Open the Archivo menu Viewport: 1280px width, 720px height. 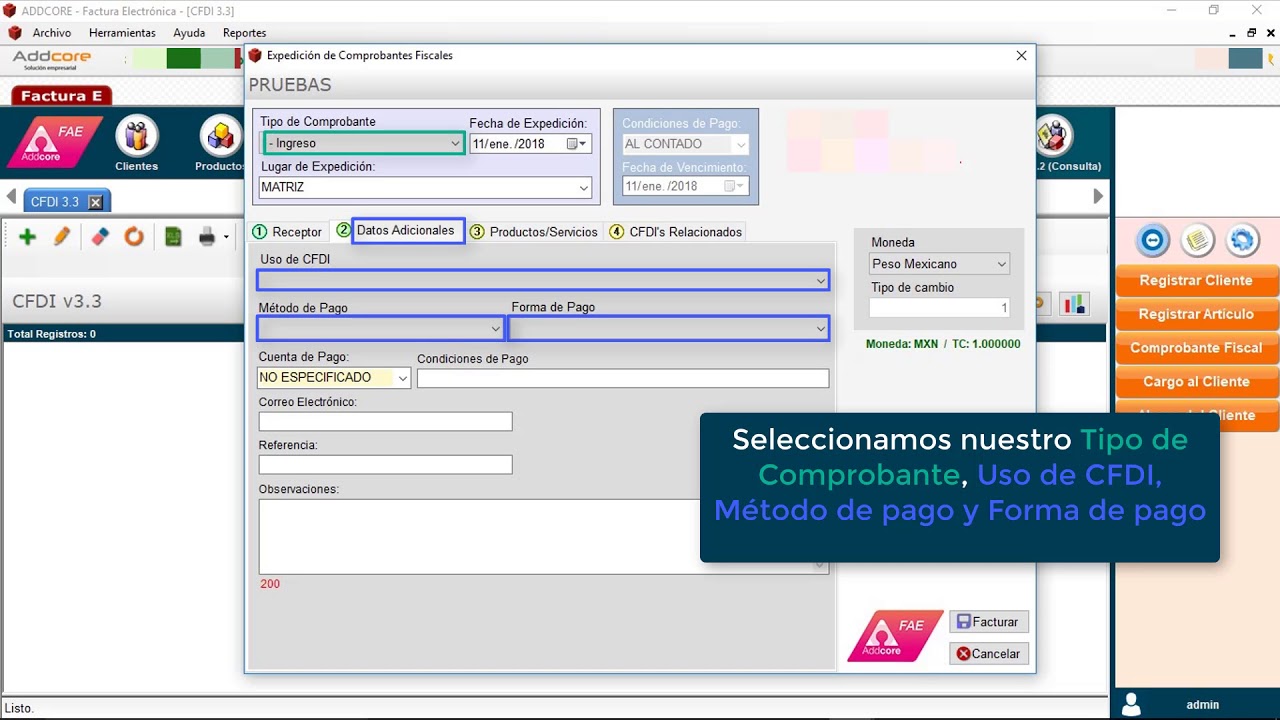[52, 33]
